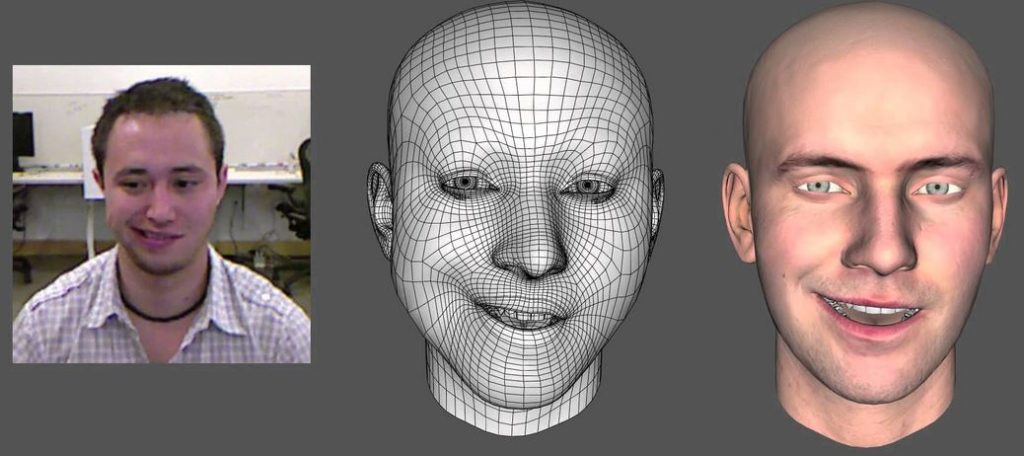Click the computer monitor in the webcam background

coord(22,135)
